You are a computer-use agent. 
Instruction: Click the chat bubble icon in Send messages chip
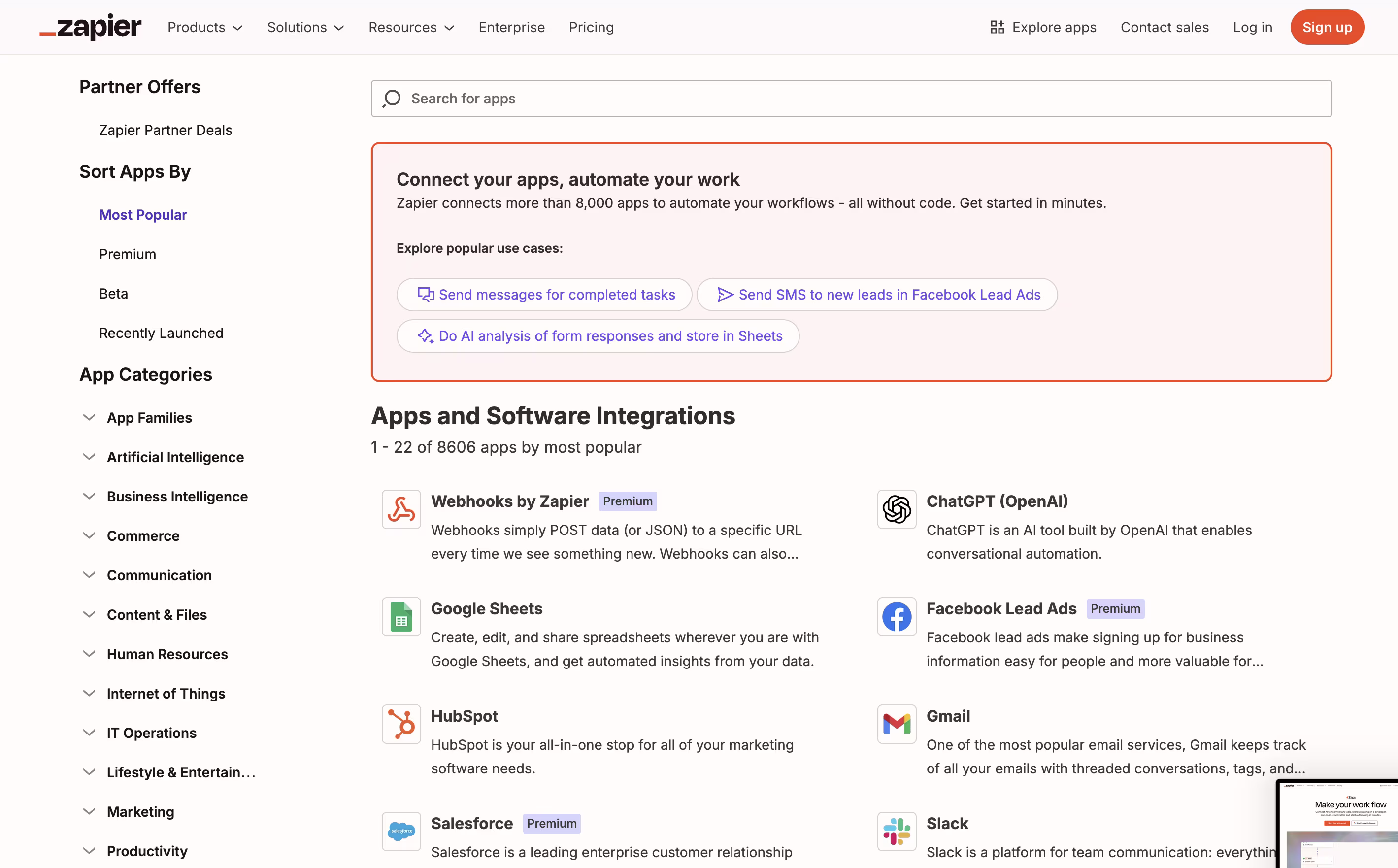point(425,295)
